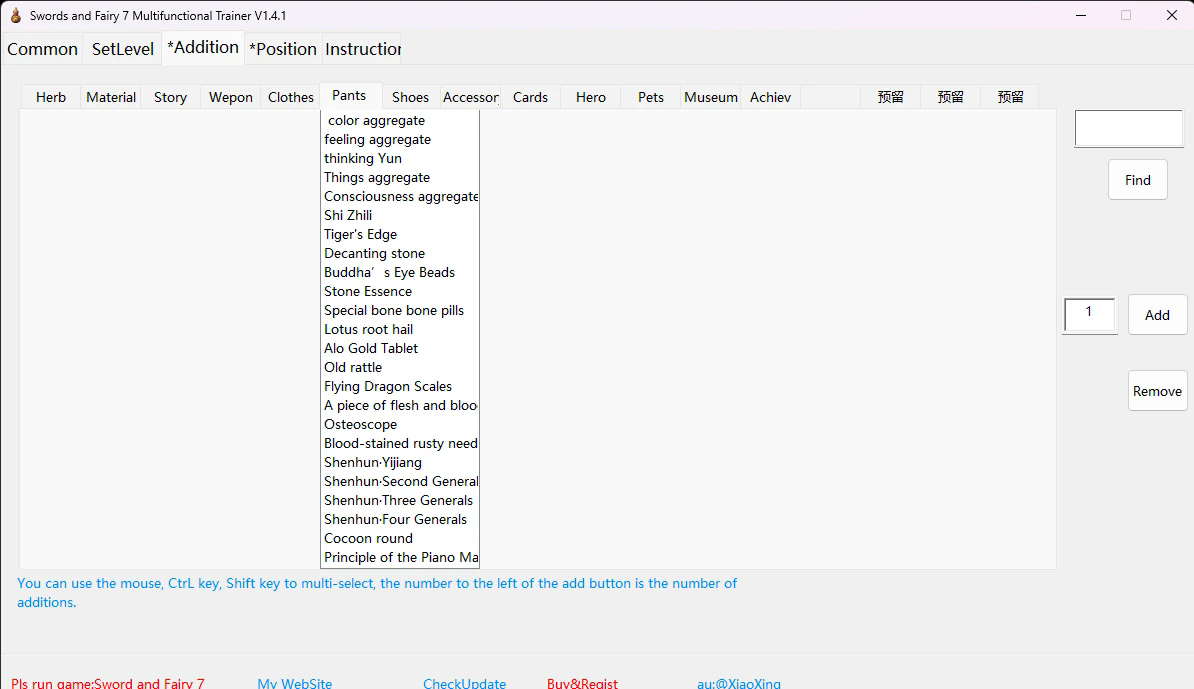1194x689 pixels.
Task: Select 'Blood-stained rusty need' item
Action: [x=400, y=444]
